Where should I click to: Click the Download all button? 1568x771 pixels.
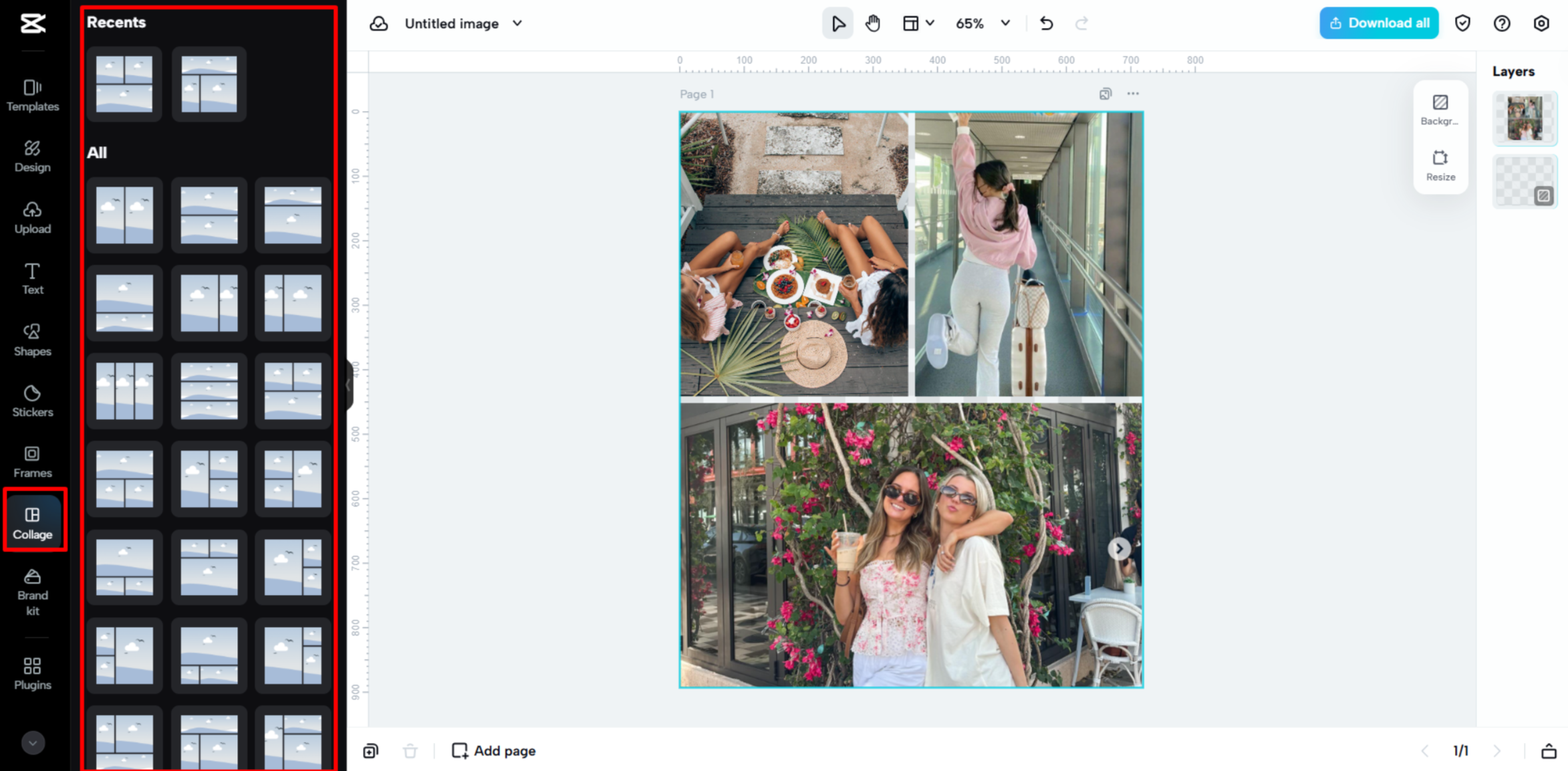[1378, 23]
